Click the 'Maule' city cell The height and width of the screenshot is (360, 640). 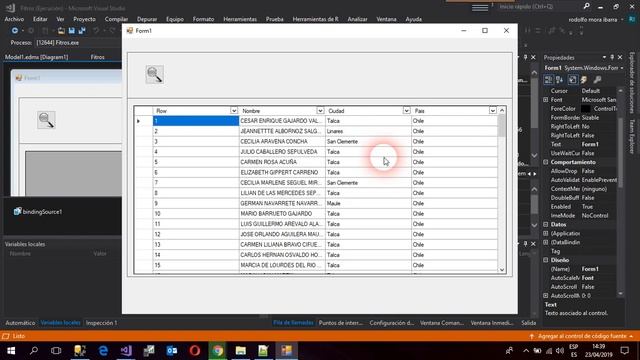pyautogui.click(x=368, y=203)
